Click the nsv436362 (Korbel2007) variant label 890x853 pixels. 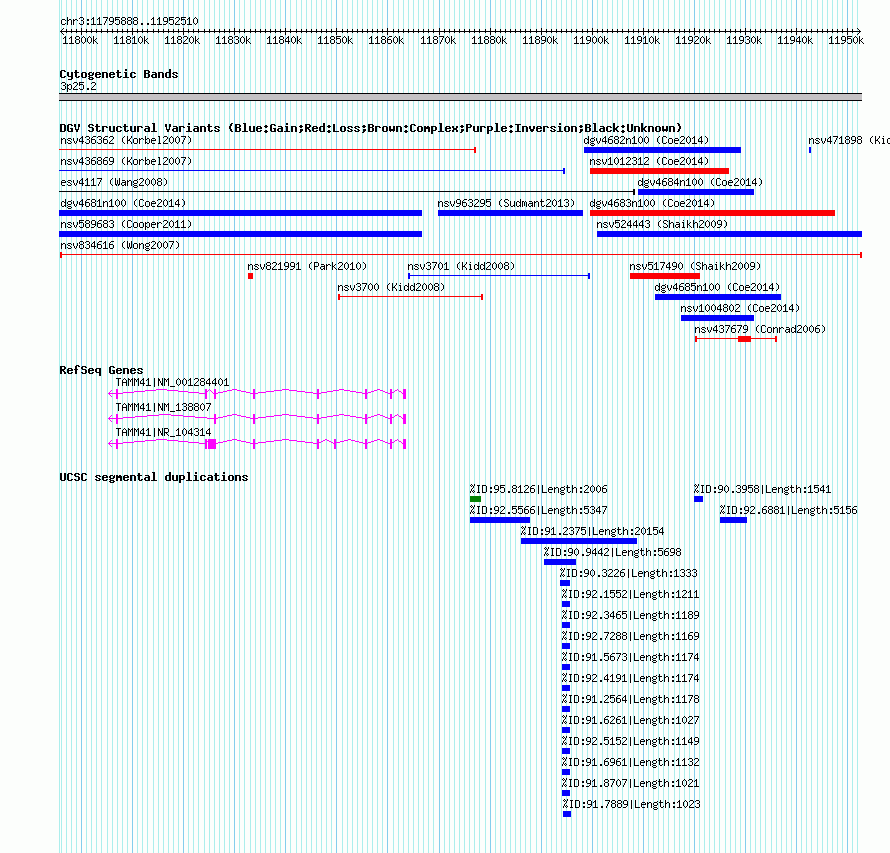click(x=126, y=140)
